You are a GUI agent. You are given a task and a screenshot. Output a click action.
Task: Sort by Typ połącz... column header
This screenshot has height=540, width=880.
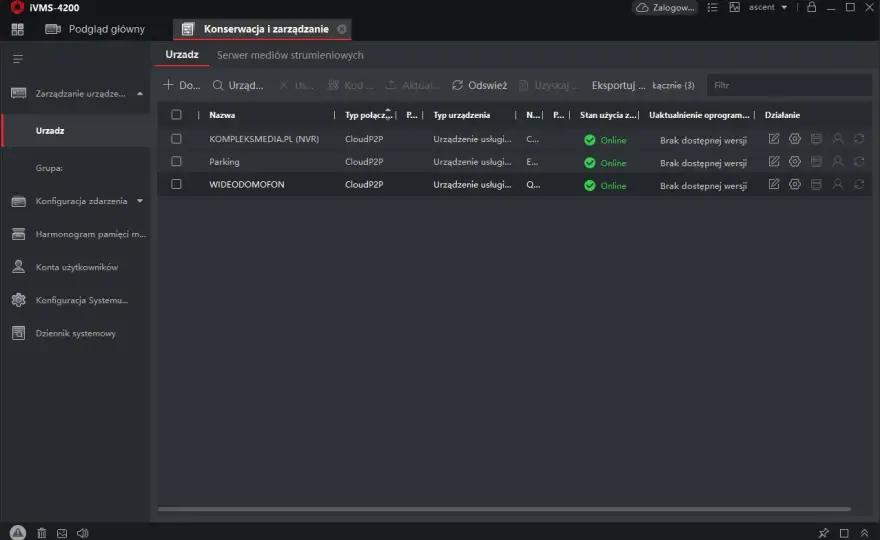pos(368,115)
